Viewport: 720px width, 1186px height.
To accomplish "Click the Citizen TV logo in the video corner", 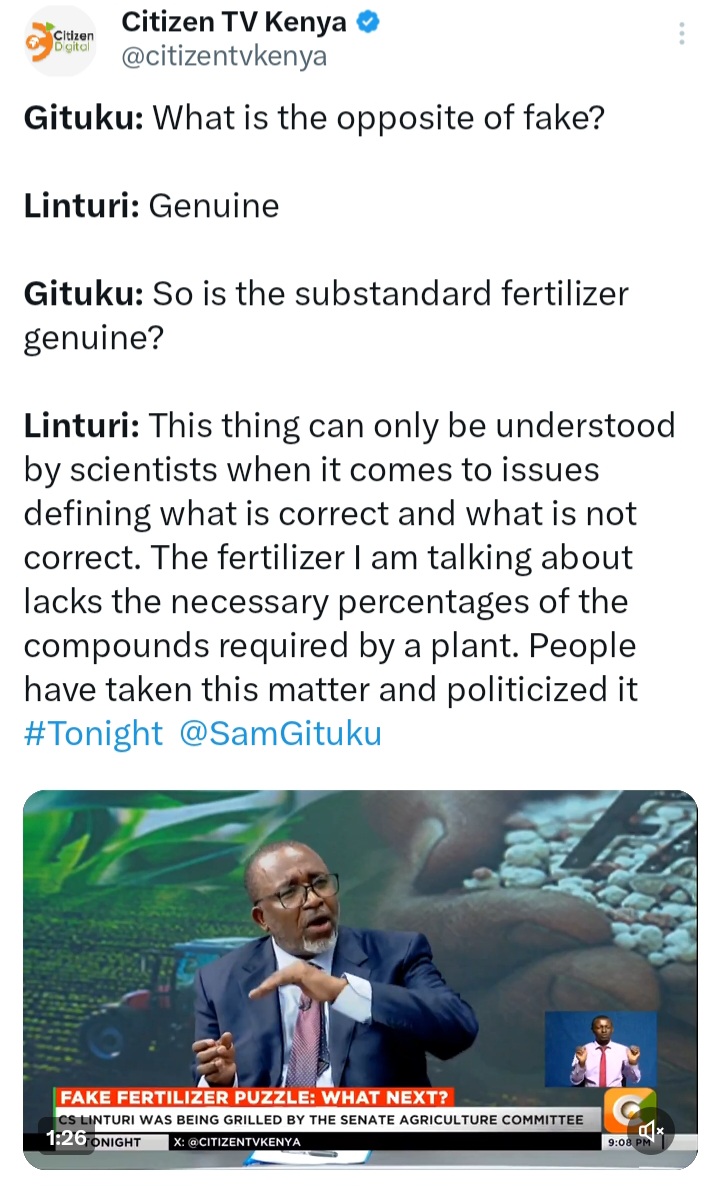I will coord(629,1110).
